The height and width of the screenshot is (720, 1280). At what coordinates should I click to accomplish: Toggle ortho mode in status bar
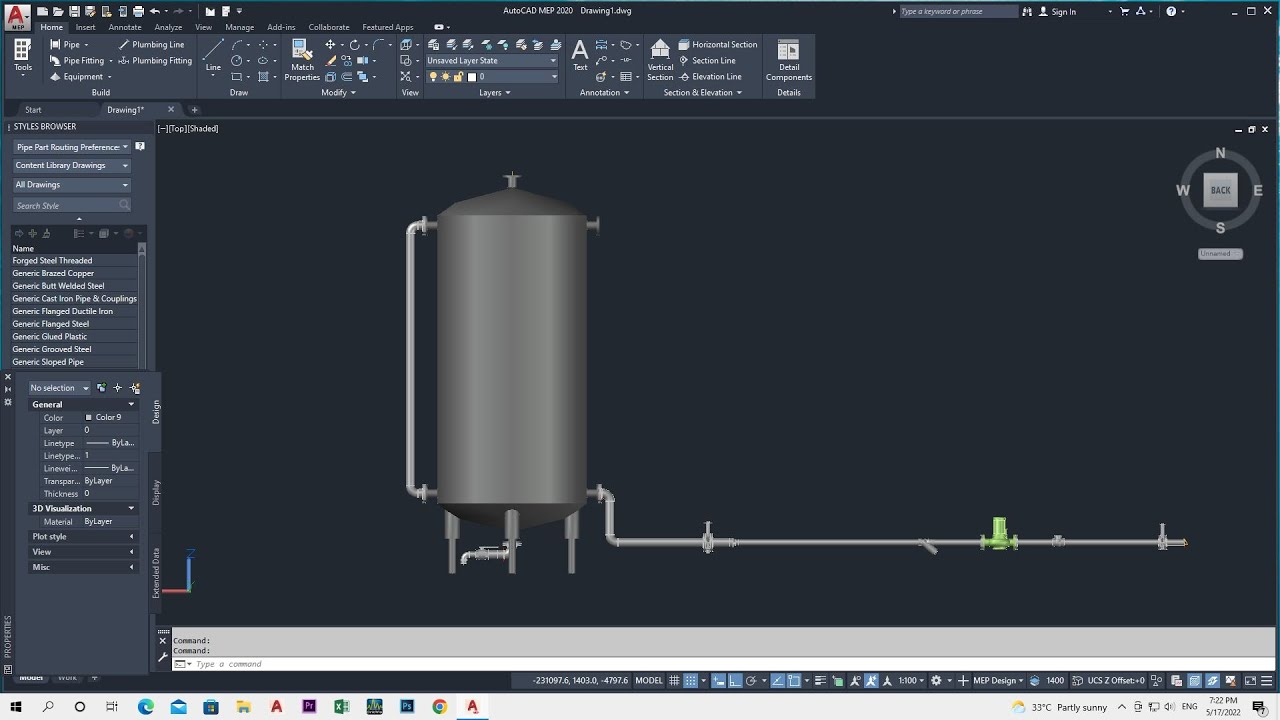click(x=734, y=681)
